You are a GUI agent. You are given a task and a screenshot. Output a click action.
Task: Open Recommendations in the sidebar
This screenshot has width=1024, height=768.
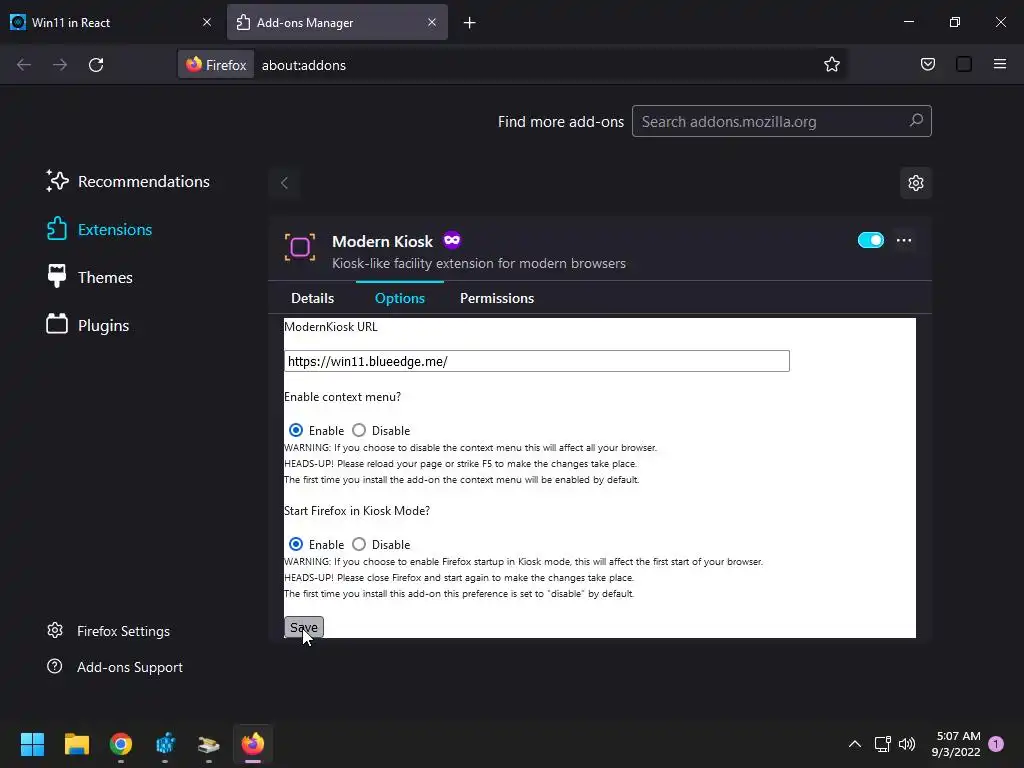point(128,182)
